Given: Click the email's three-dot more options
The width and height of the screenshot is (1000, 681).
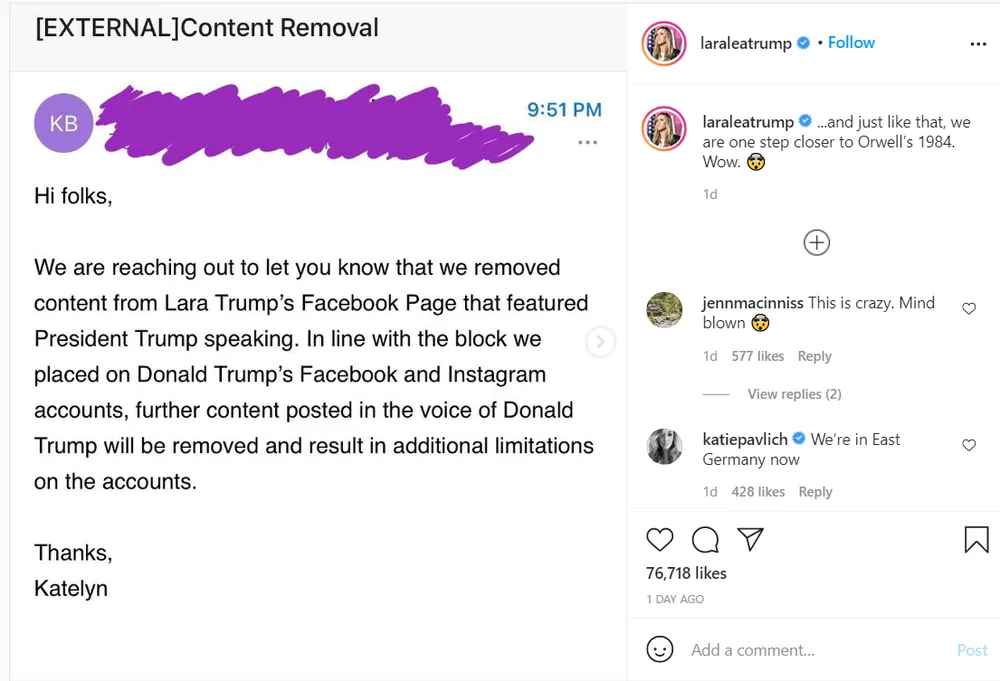Looking at the screenshot, I should (x=588, y=143).
